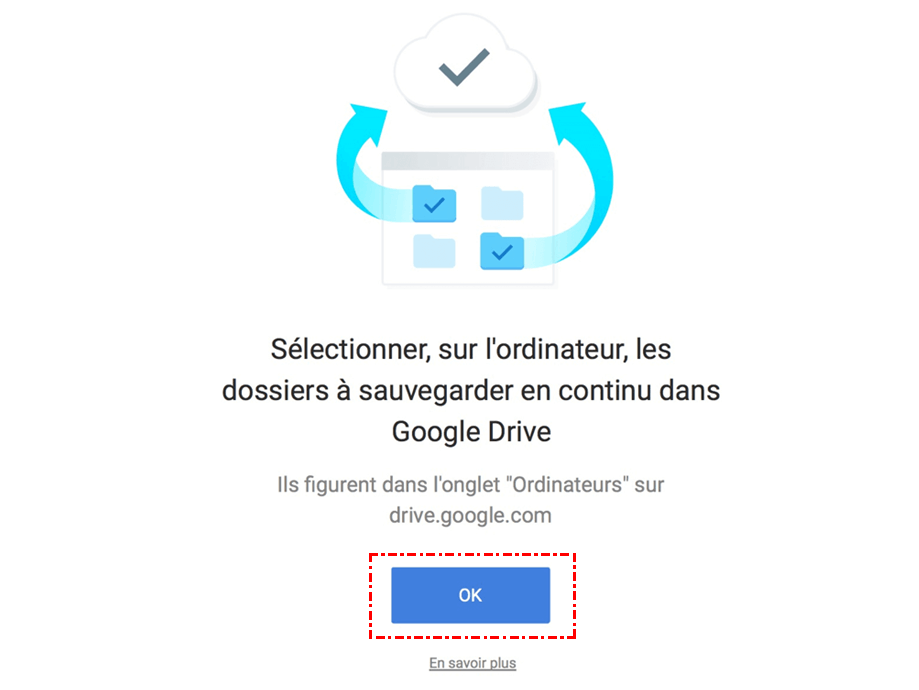The image size is (919, 690).
Task: Click the blank area of the folder window illustration
Action: 468,227
